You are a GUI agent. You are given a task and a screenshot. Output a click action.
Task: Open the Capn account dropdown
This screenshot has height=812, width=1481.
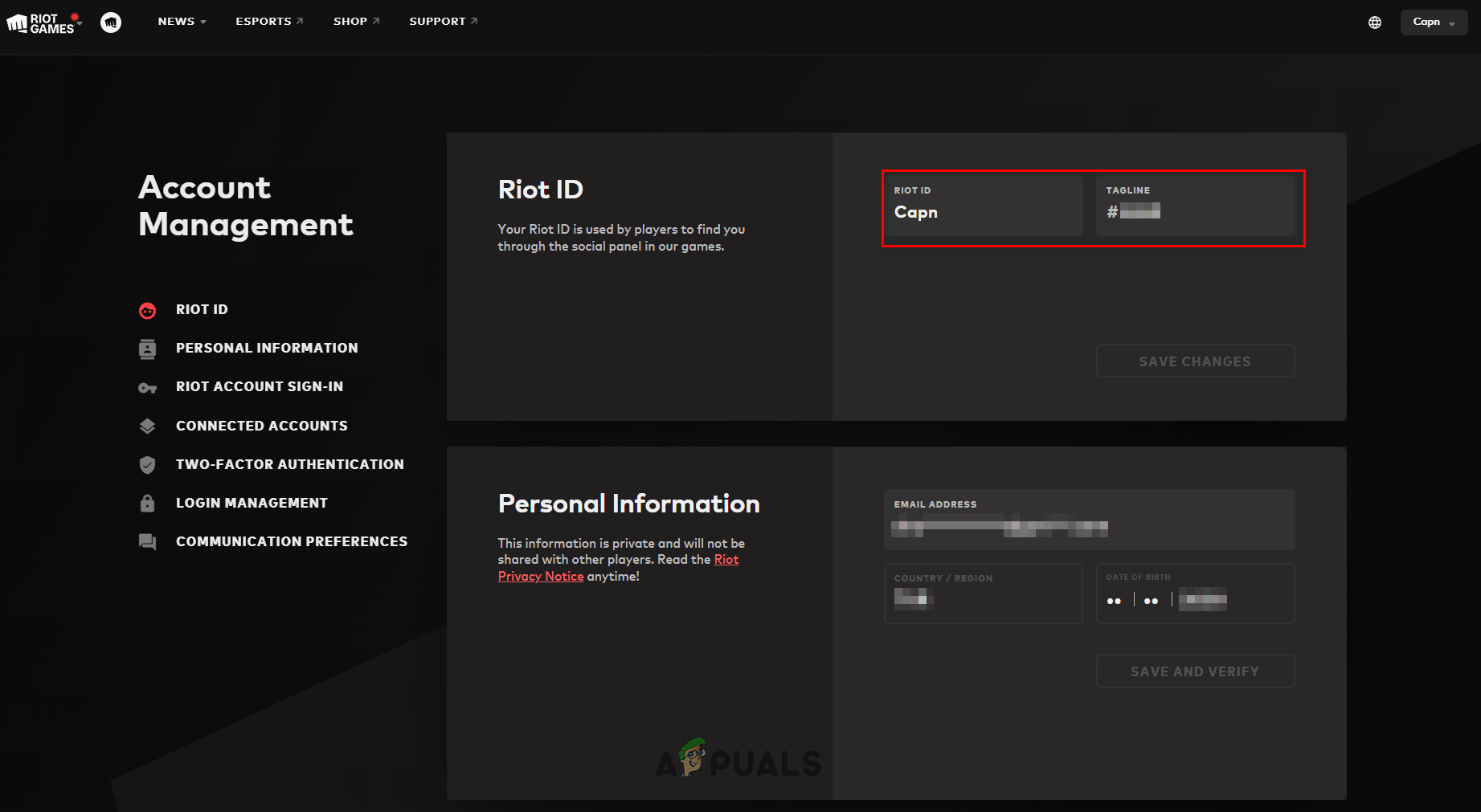[x=1434, y=22]
